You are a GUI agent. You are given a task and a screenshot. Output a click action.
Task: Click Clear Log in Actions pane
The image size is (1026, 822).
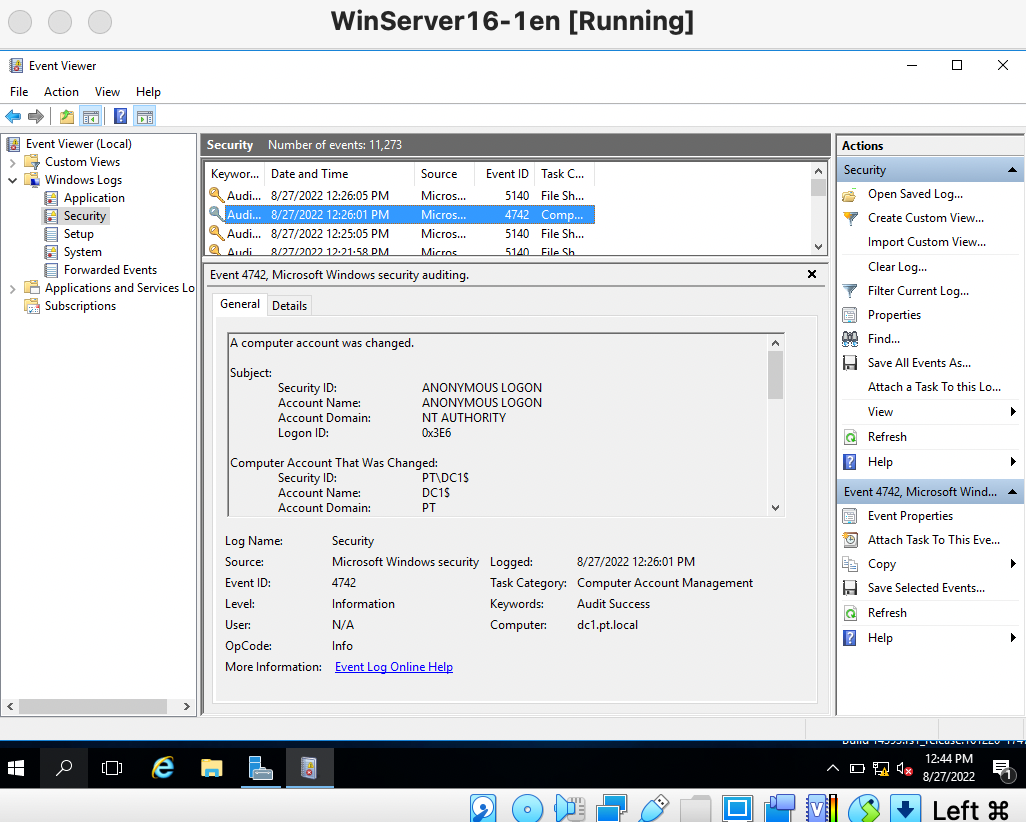point(897,267)
